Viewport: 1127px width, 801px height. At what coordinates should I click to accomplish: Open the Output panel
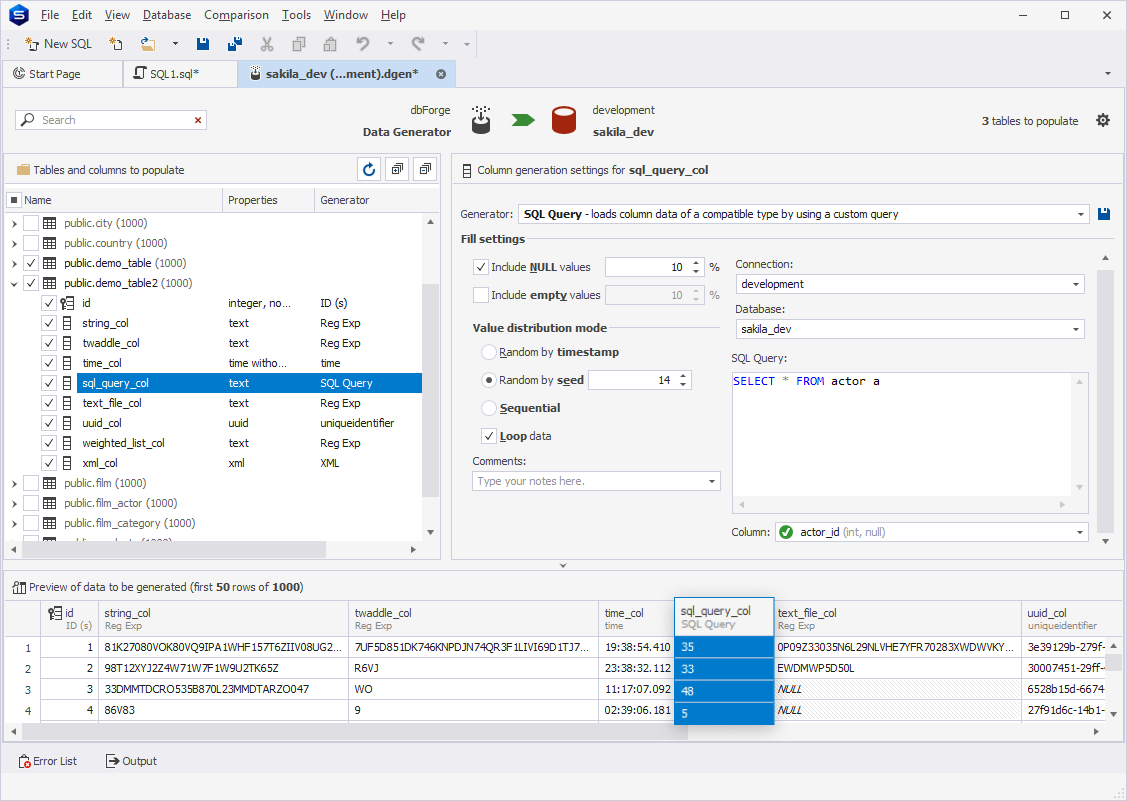coord(132,761)
